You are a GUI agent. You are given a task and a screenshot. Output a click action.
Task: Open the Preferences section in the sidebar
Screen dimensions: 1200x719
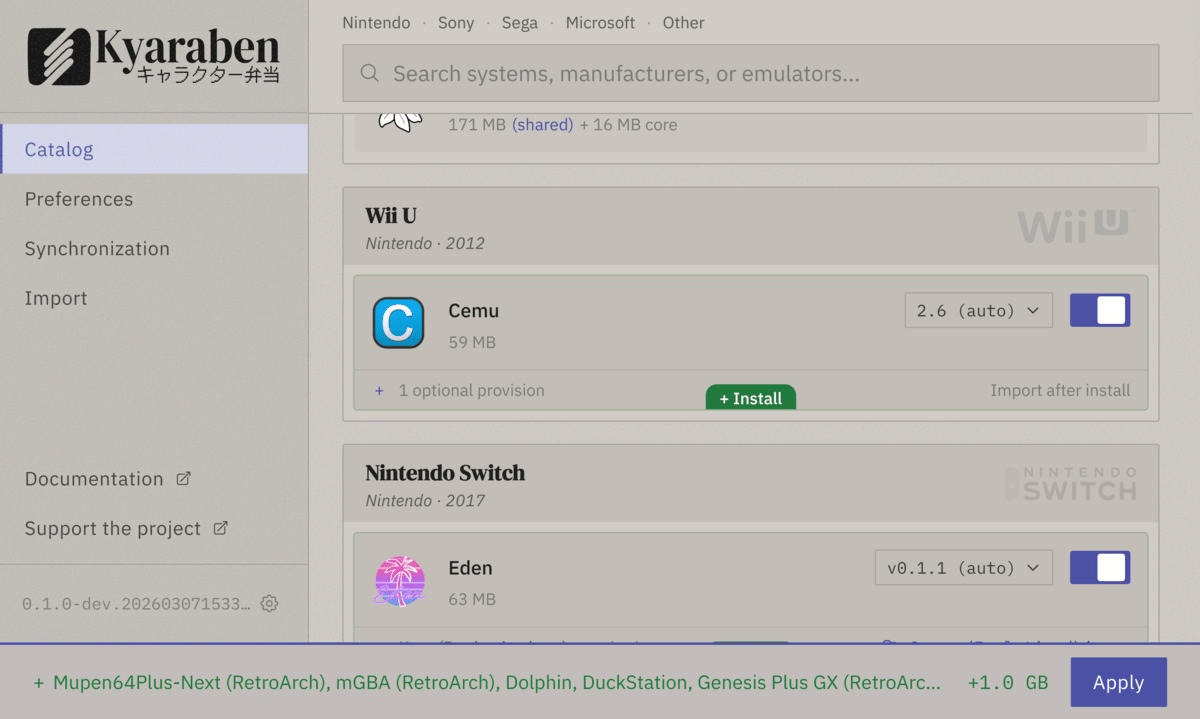(78, 199)
